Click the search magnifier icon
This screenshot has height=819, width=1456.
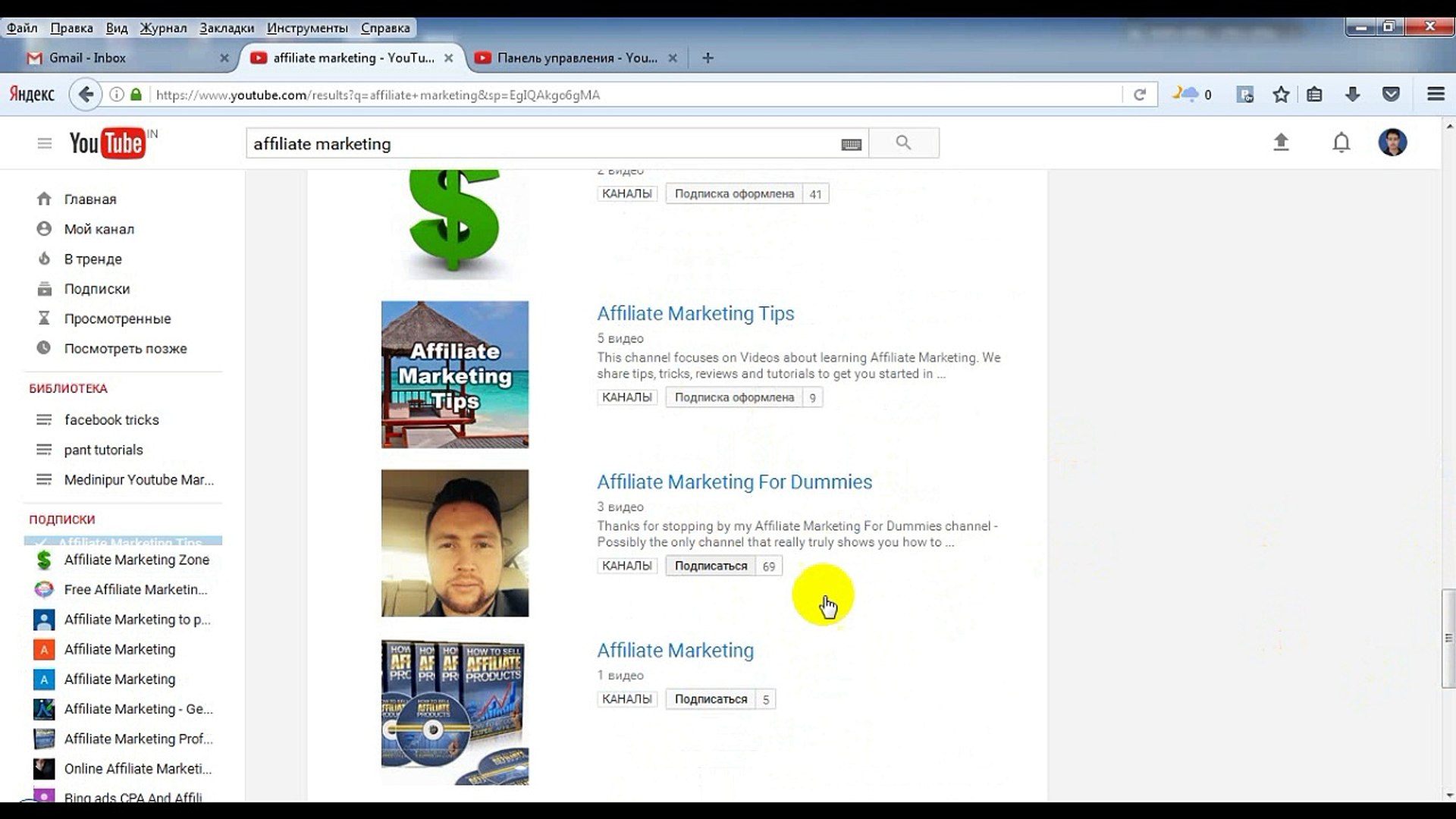pos(903,143)
